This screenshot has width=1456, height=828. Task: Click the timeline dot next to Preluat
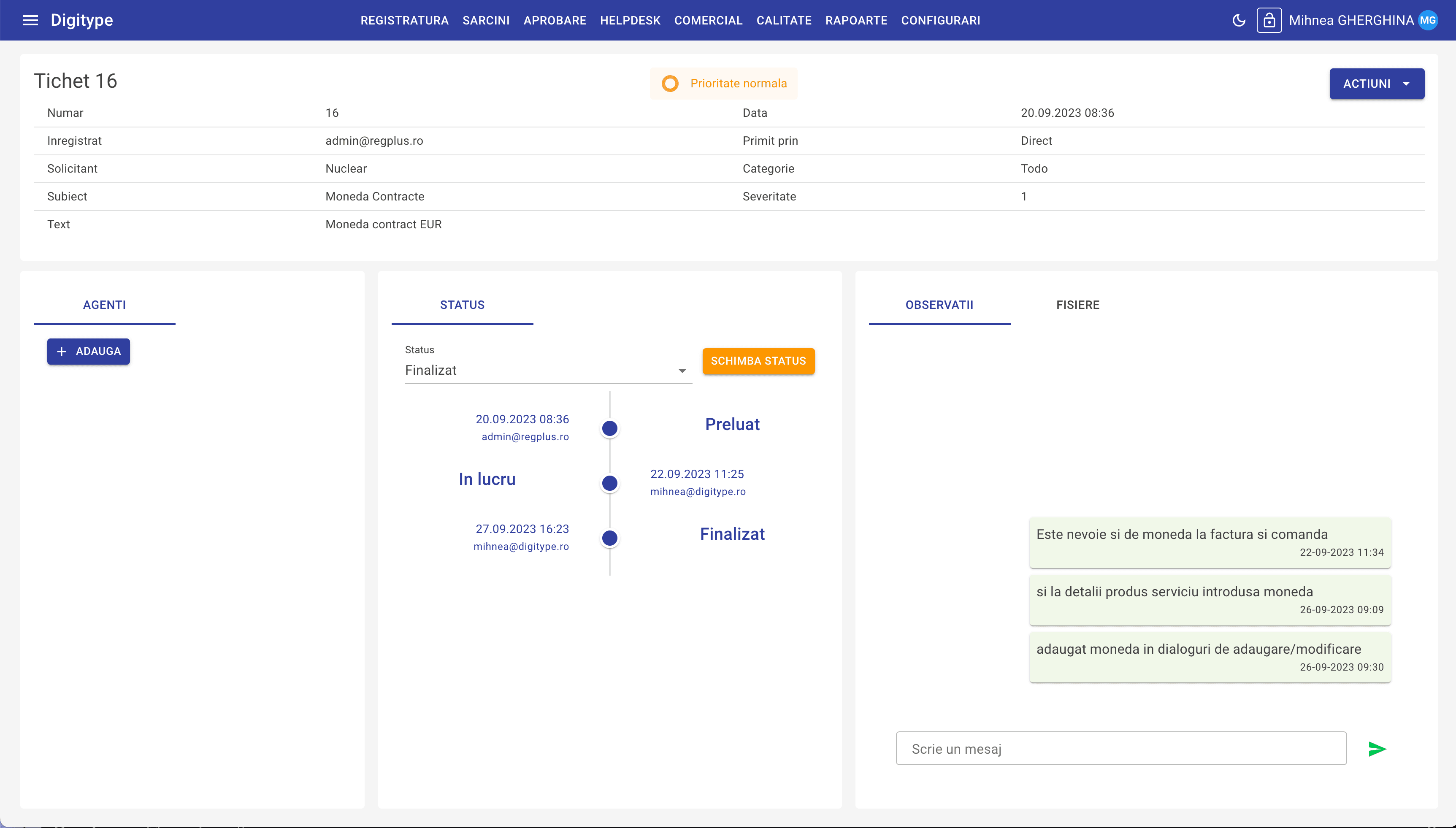point(609,428)
